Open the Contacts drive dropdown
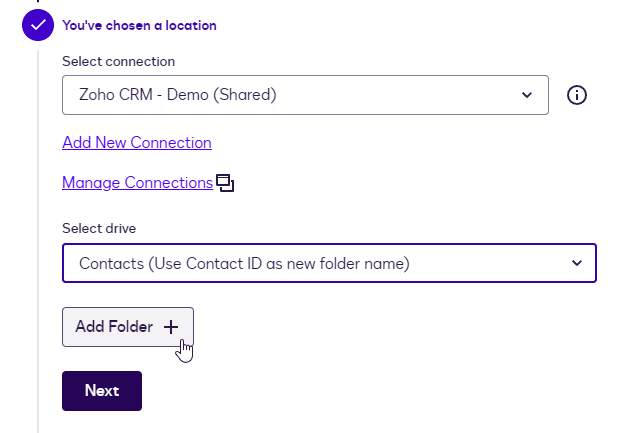 coord(329,263)
